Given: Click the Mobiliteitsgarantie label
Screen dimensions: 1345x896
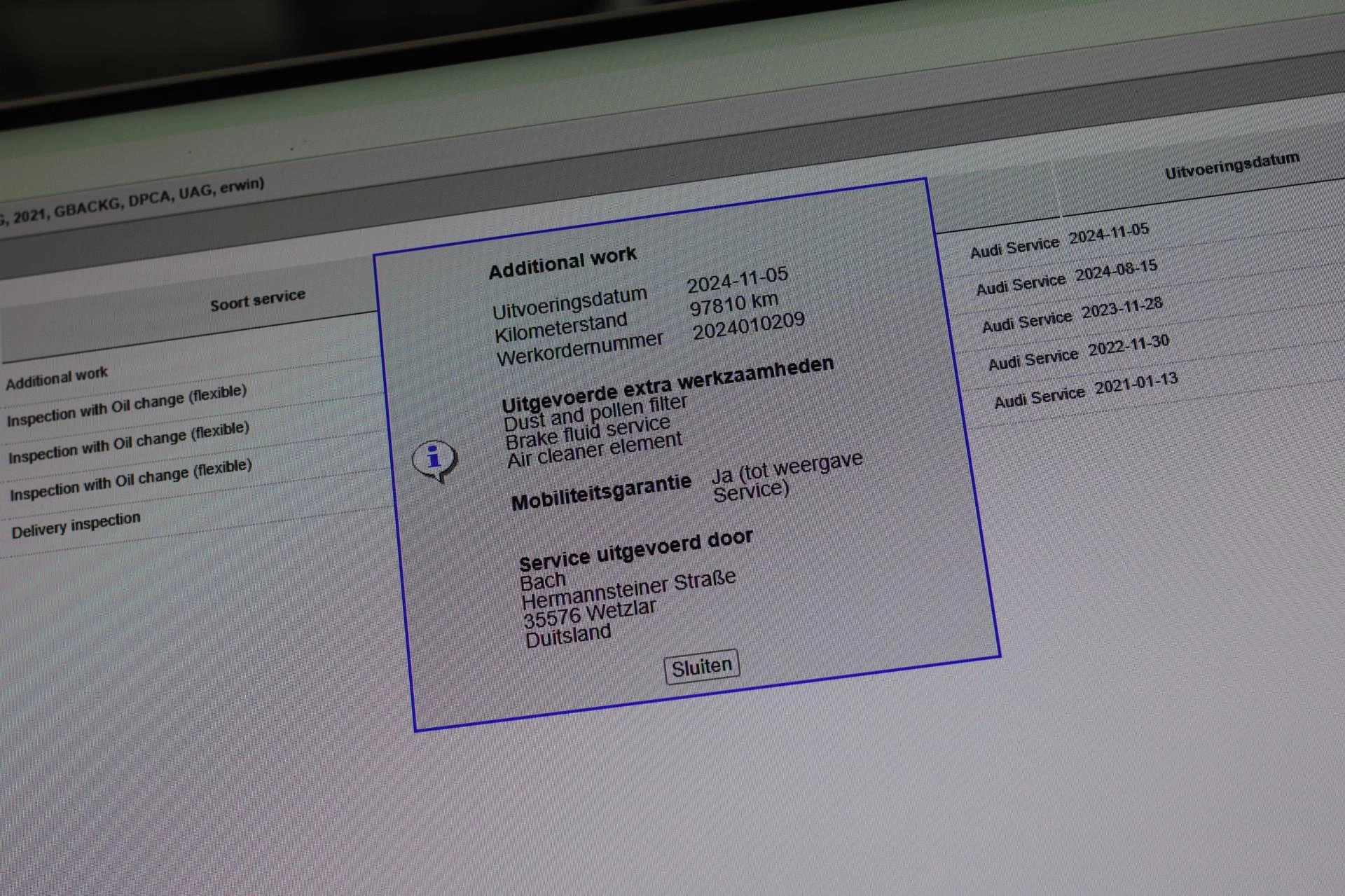Looking at the screenshot, I should [601, 492].
